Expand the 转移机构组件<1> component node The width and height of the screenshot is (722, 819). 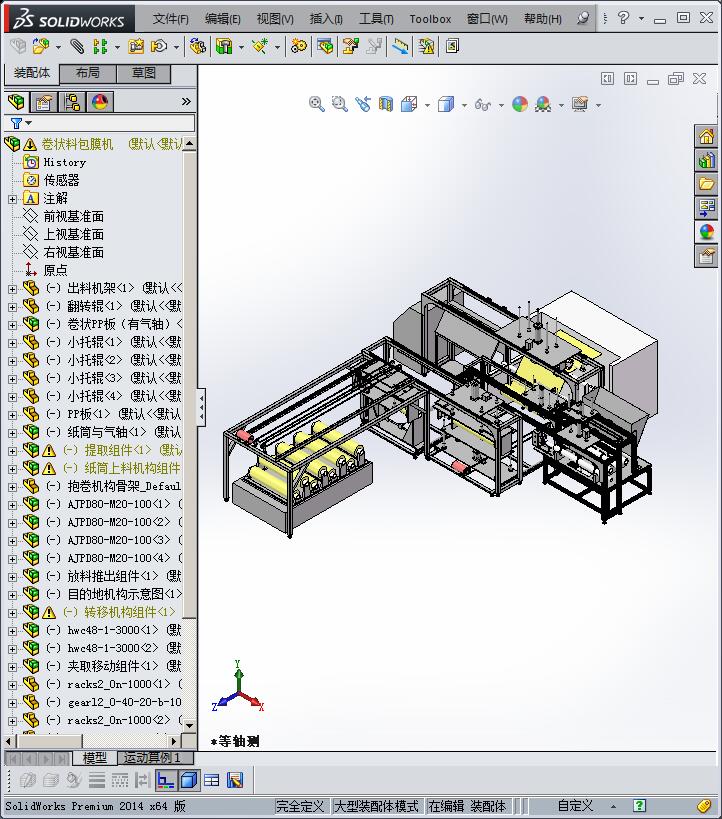13,613
